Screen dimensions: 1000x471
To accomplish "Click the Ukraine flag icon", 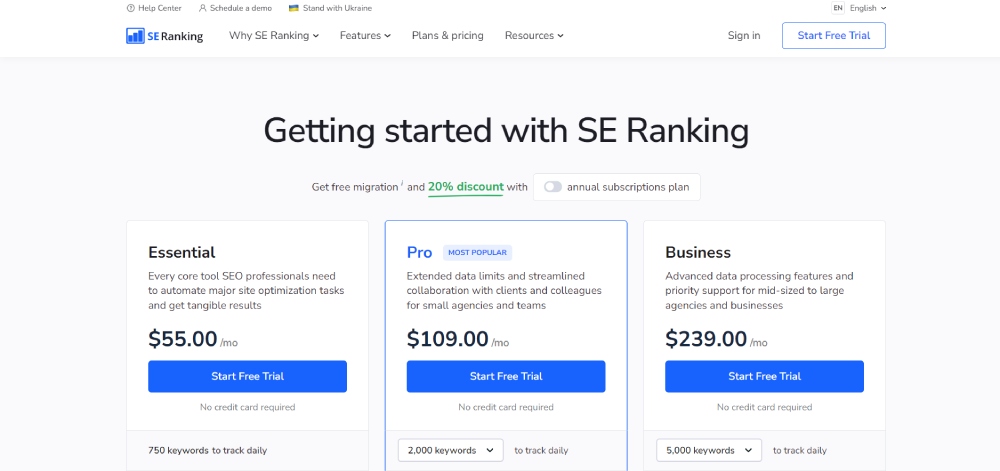I will (x=294, y=8).
